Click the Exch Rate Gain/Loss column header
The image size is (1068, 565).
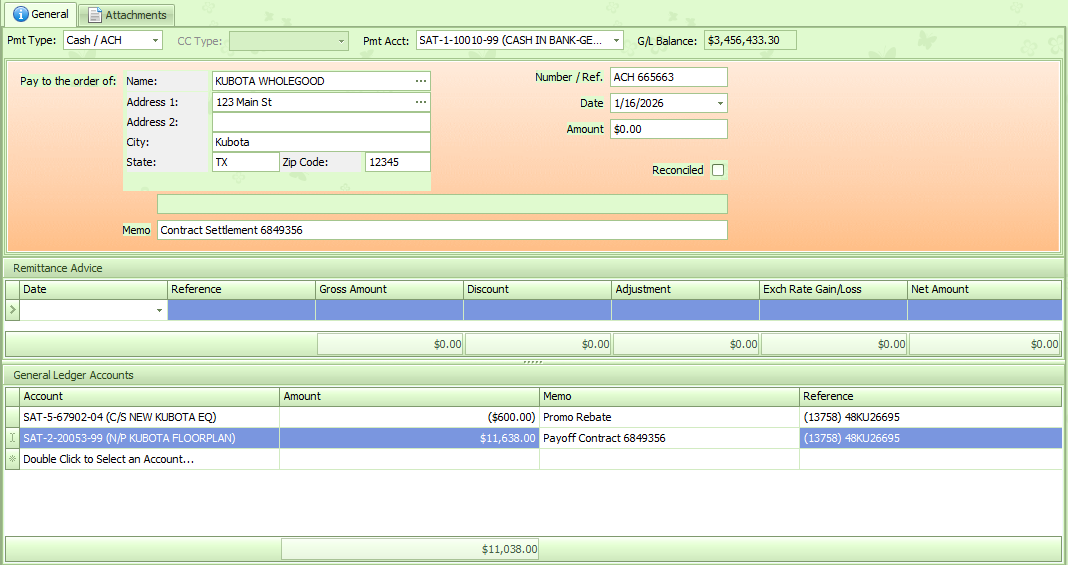coord(834,289)
